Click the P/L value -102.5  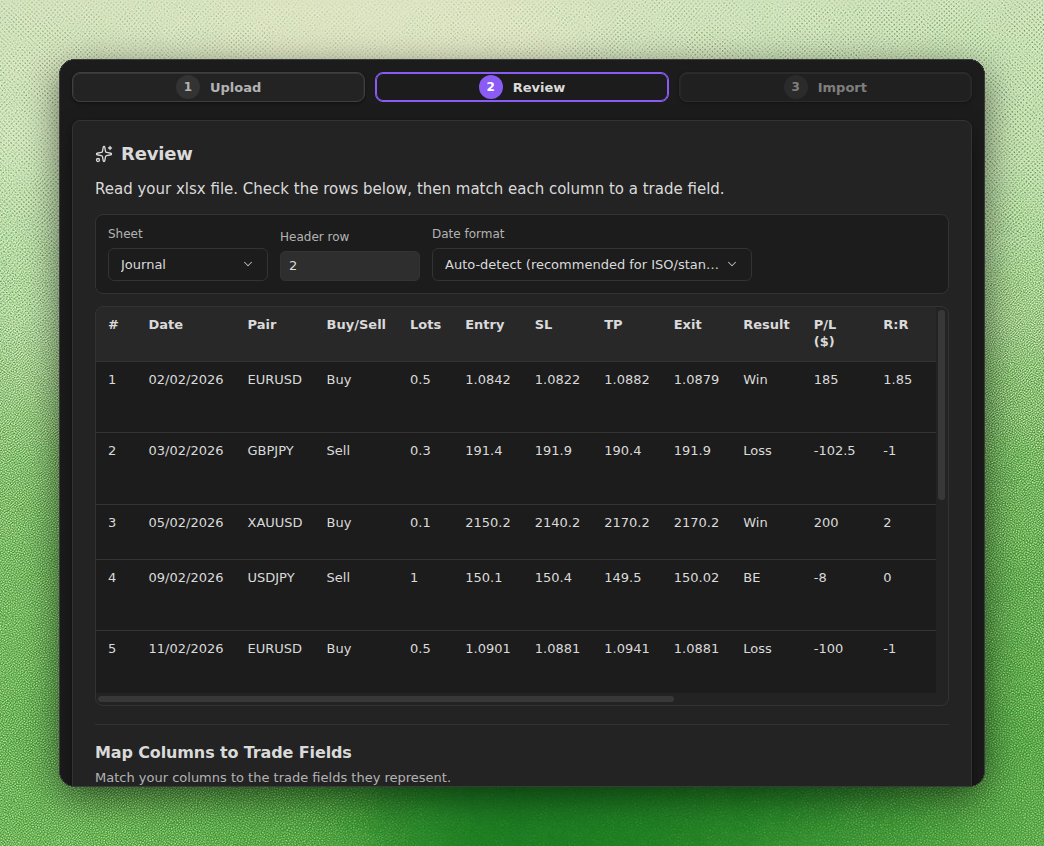pyautogui.click(x=834, y=451)
